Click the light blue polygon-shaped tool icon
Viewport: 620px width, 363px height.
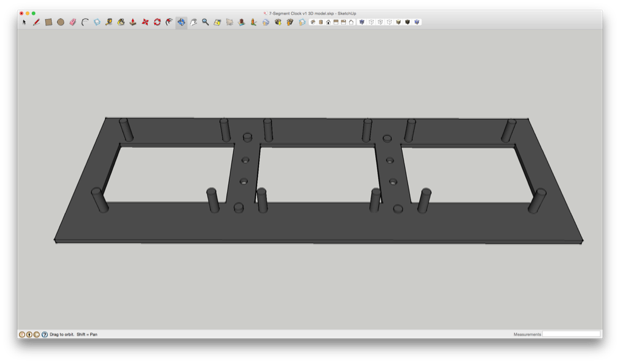click(97, 22)
